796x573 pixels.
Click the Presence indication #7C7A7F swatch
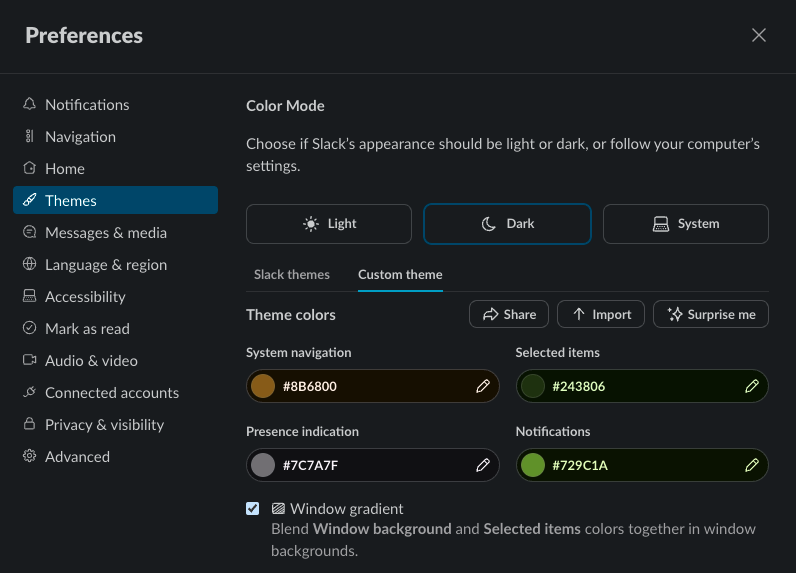[263, 465]
